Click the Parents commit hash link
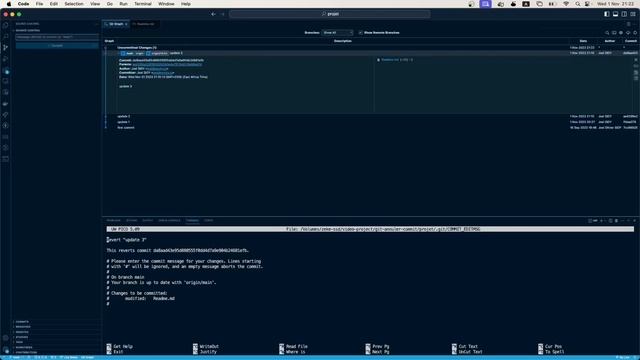 167,64
